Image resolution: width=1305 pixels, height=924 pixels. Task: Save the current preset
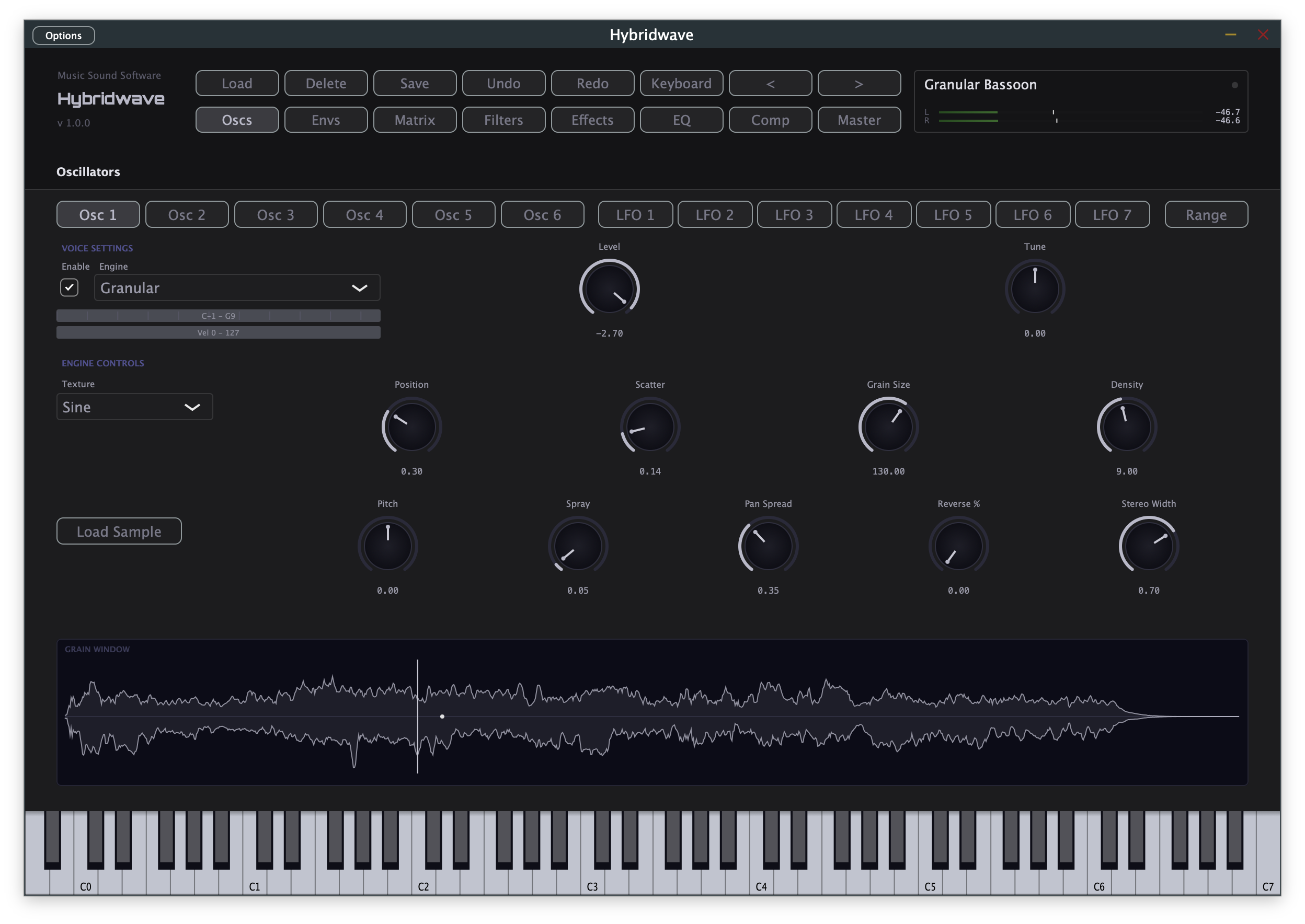[414, 84]
